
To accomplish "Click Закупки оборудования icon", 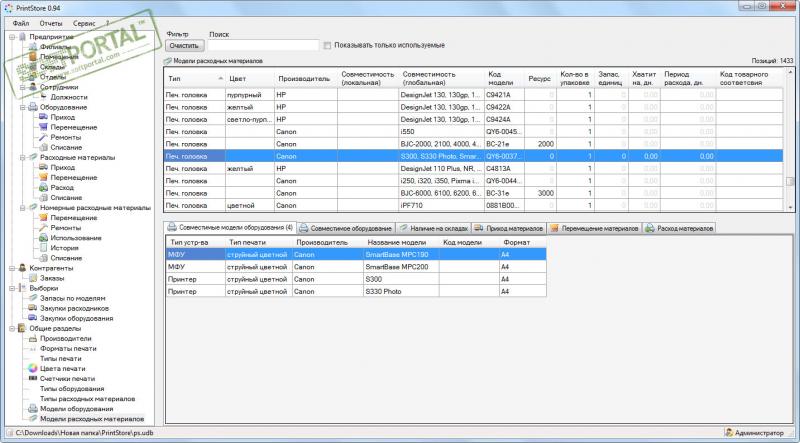I will click(33, 318).
